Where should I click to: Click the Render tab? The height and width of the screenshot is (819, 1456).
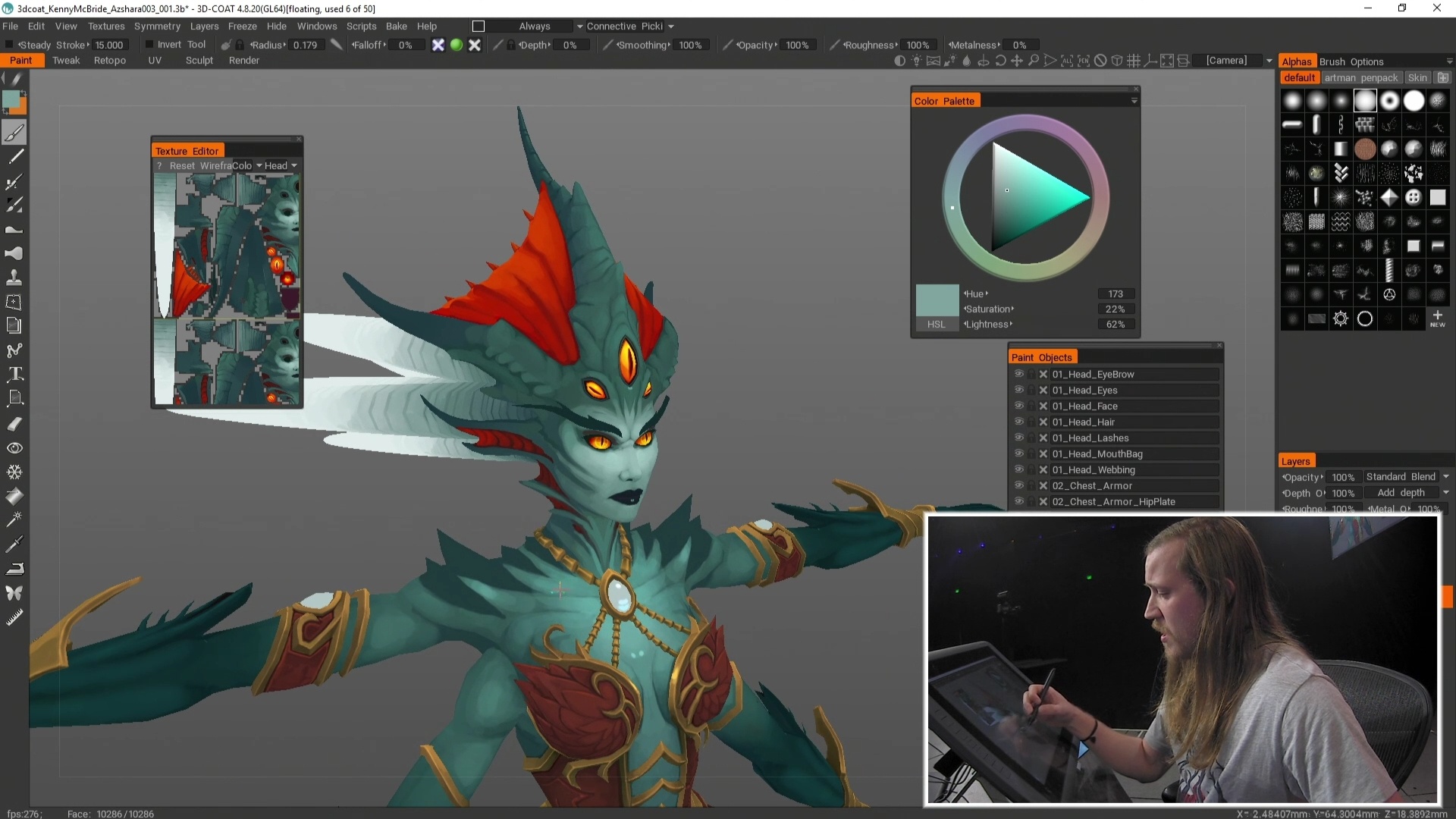244,60
